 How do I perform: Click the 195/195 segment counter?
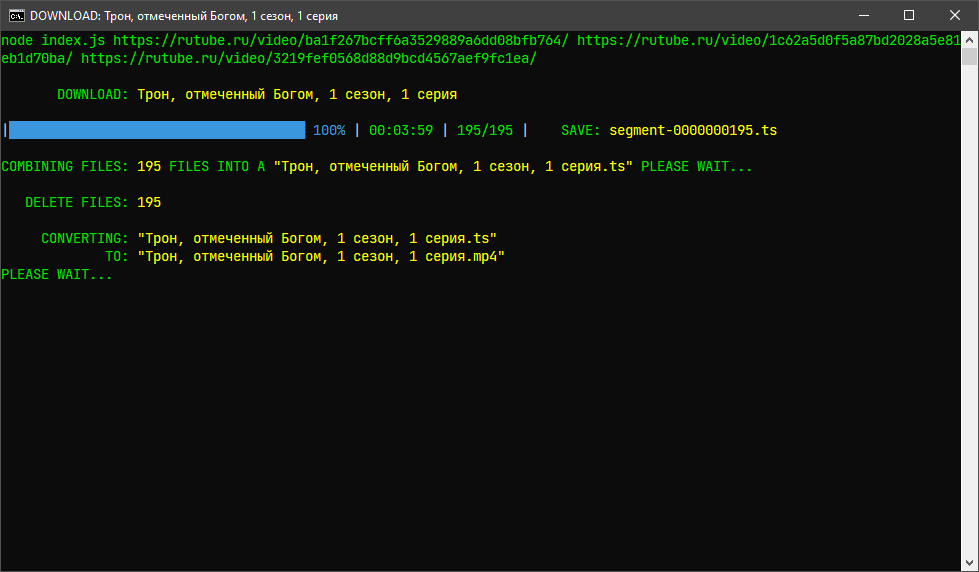tap(485, 131)
